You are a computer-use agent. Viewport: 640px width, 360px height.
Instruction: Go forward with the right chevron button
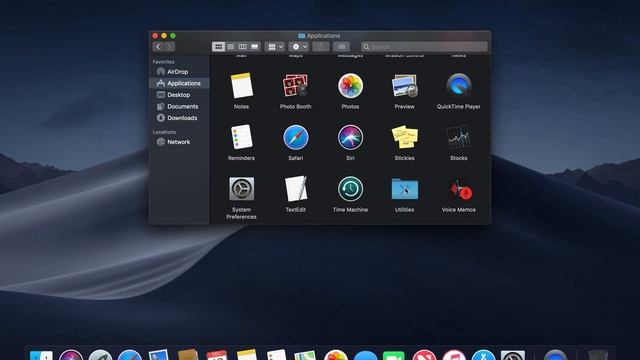pos(170,47)
